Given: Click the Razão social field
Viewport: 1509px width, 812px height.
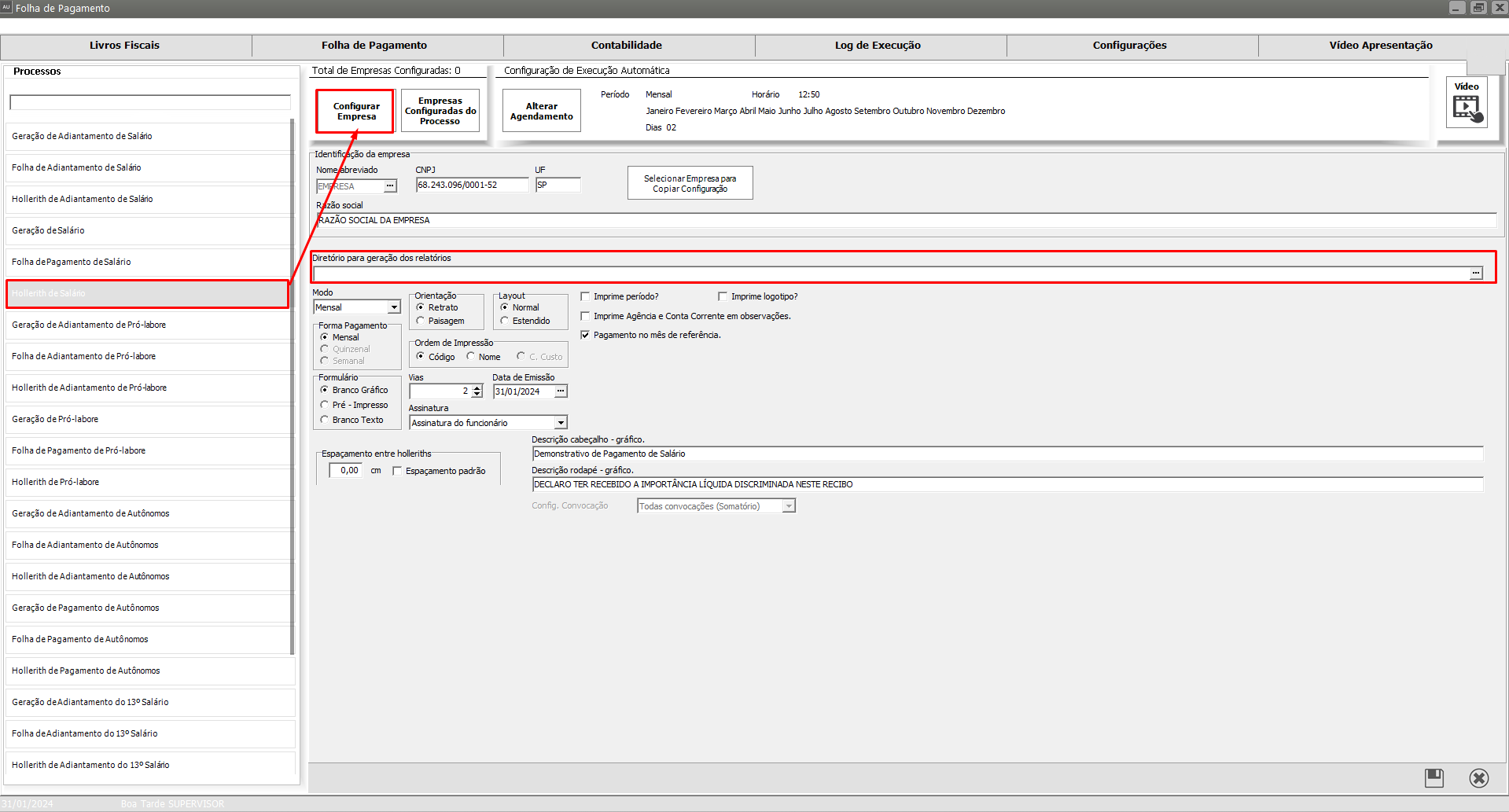Looking at the screenshot, I should (907, 220).
